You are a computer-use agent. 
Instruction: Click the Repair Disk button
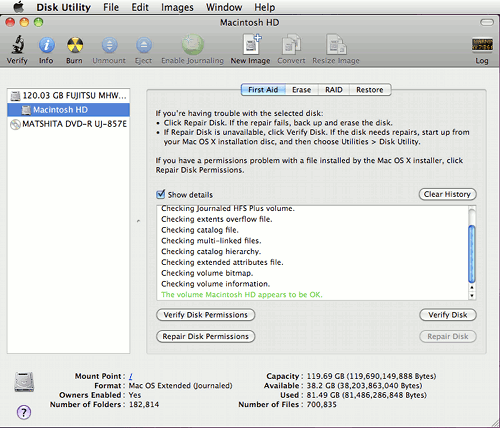click(448, 336)
